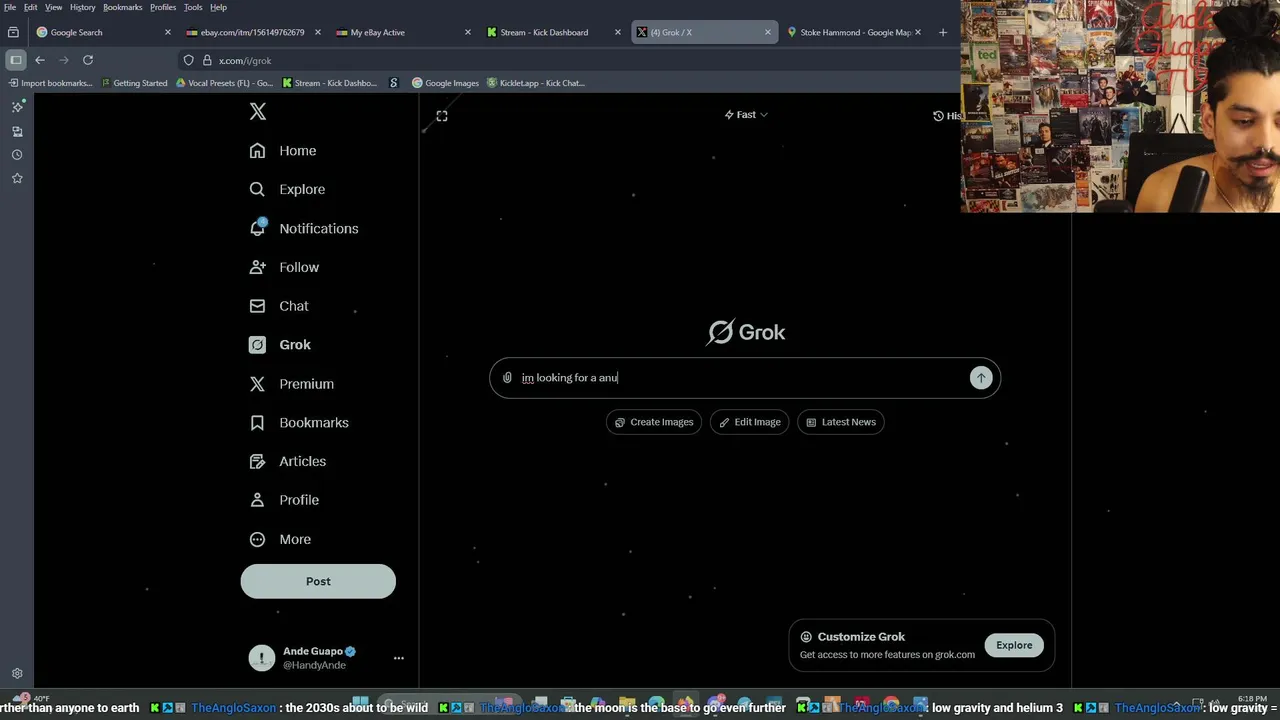The image size is (1280, 720).
Task: Open account menu three dots for Ande Guapo
Action: (x=398, y=658)
